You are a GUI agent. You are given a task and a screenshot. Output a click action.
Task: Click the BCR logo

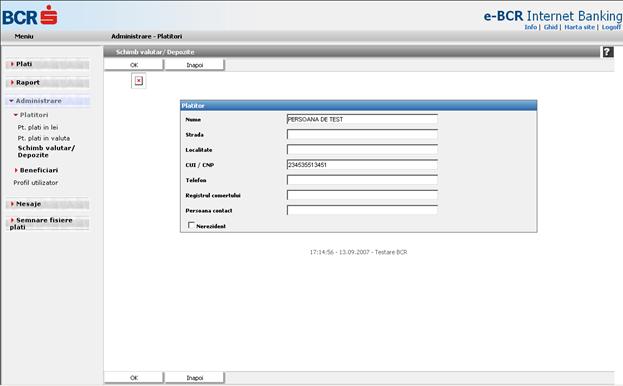pyautogui.click(x=30, y=16)
